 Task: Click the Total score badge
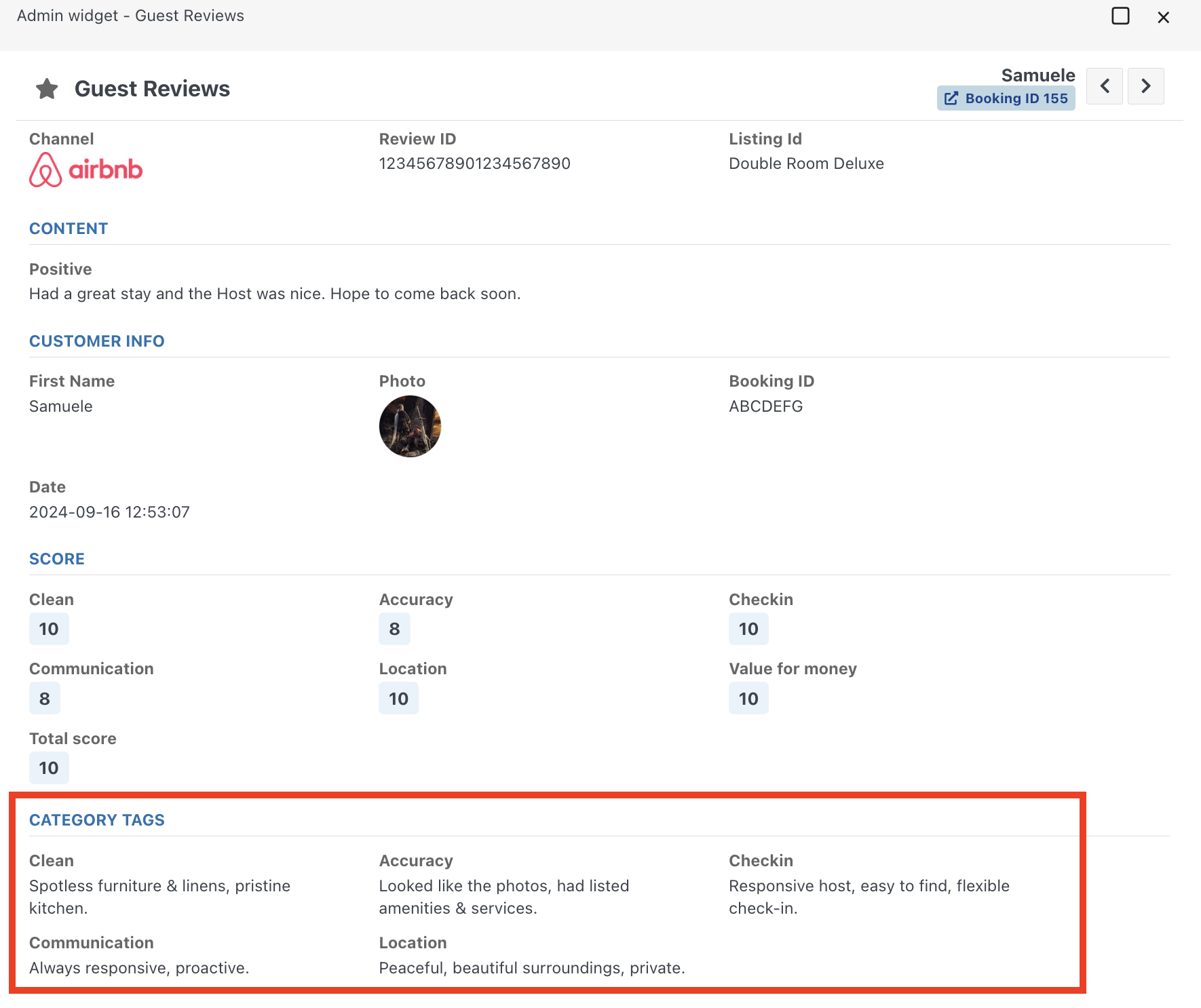(x=49, y=768)
